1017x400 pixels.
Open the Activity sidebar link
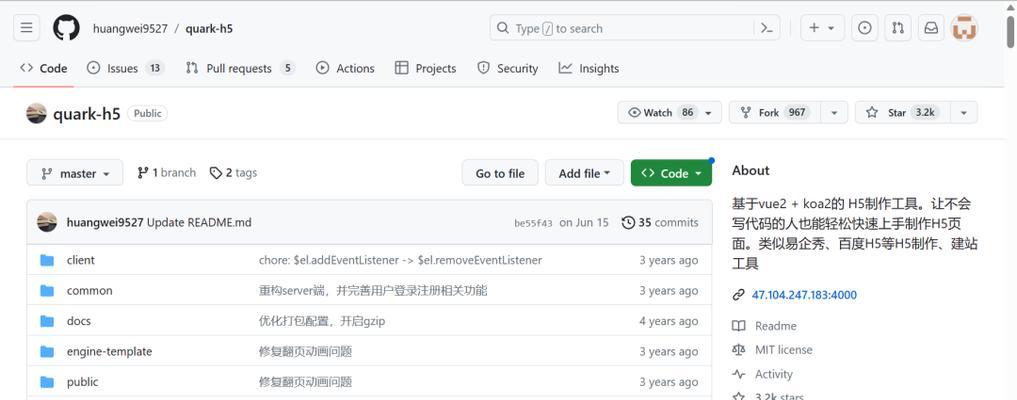[x=774, y=374]
